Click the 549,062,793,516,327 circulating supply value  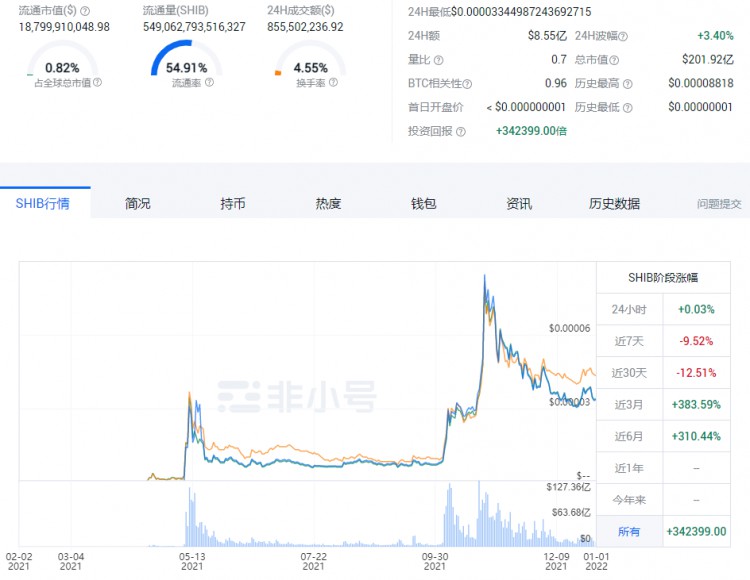pyautogui.click(x=194, y=27)
